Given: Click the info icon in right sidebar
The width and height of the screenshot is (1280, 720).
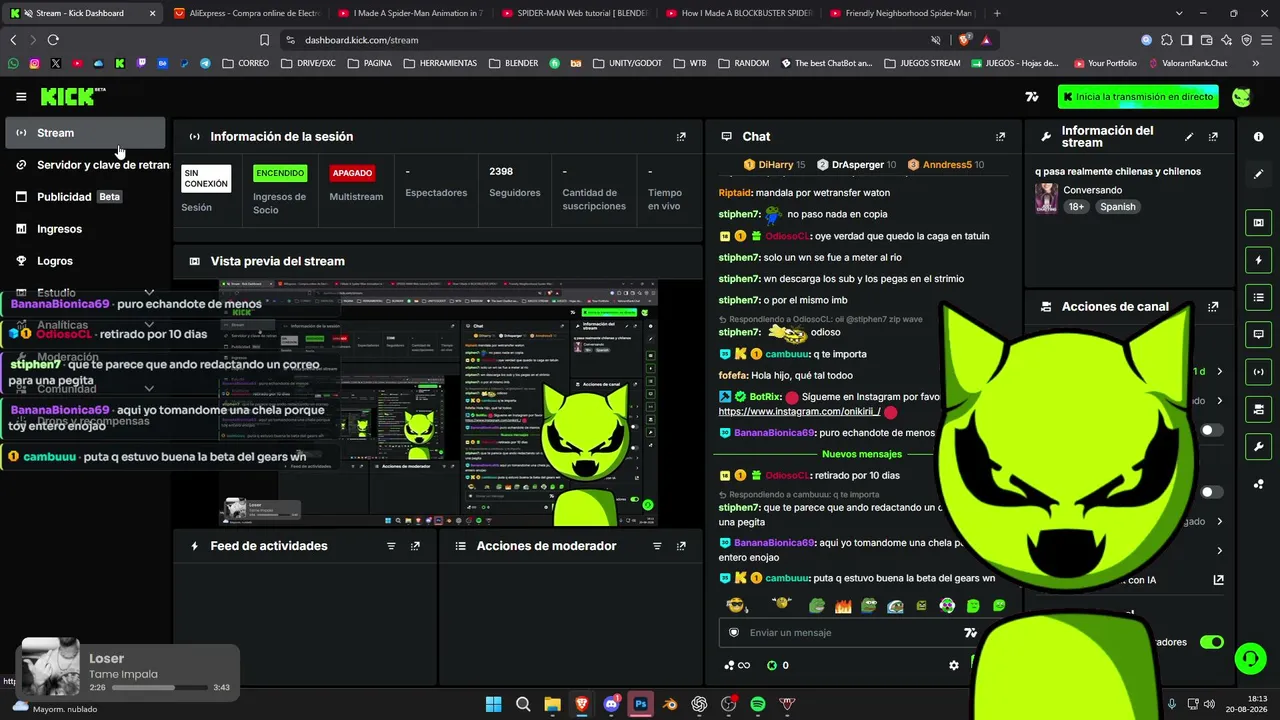Looking at the screenshot, I should click(1258, 137).
